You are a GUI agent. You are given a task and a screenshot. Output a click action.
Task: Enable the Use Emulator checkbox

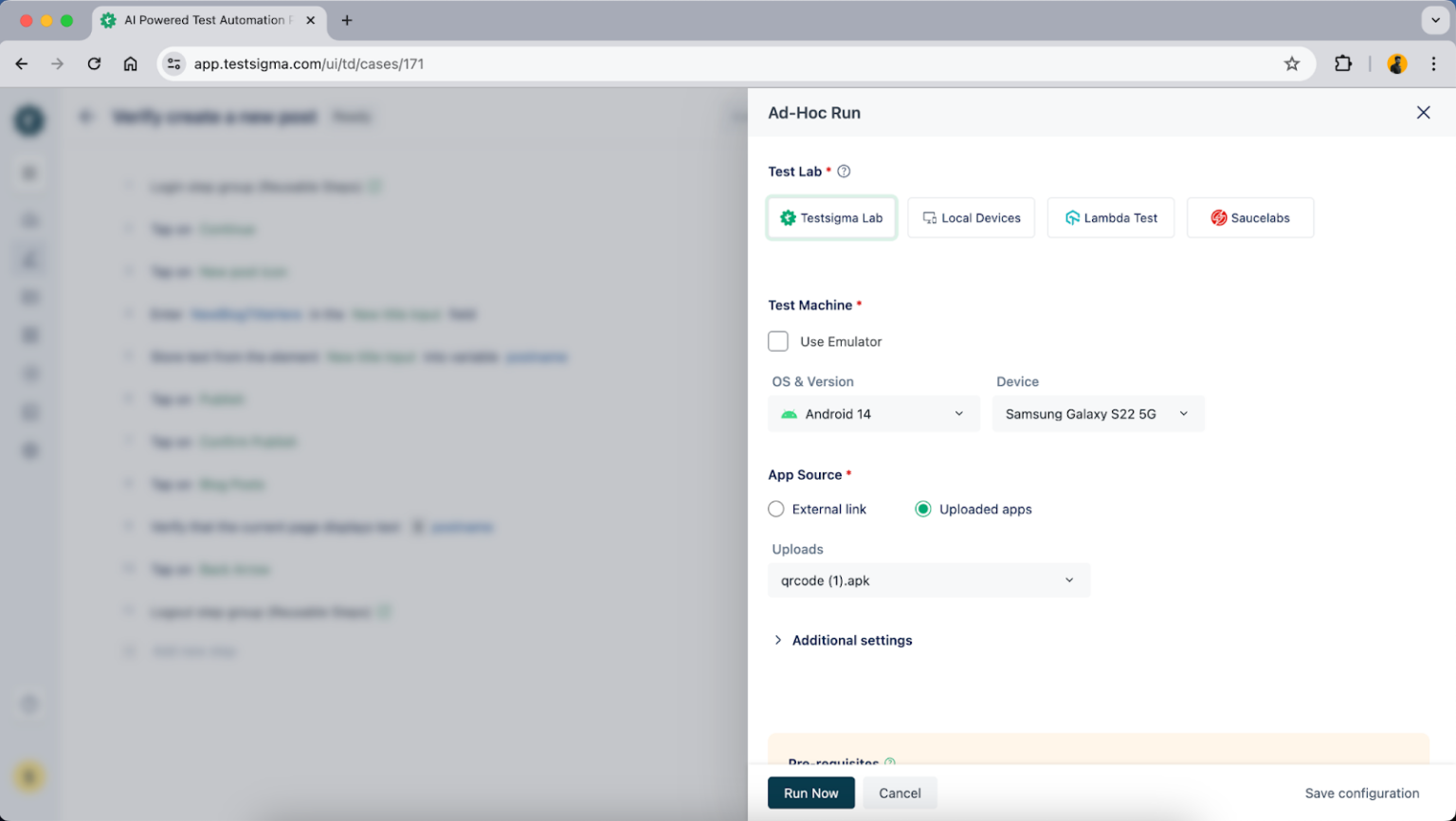[778, 340]
